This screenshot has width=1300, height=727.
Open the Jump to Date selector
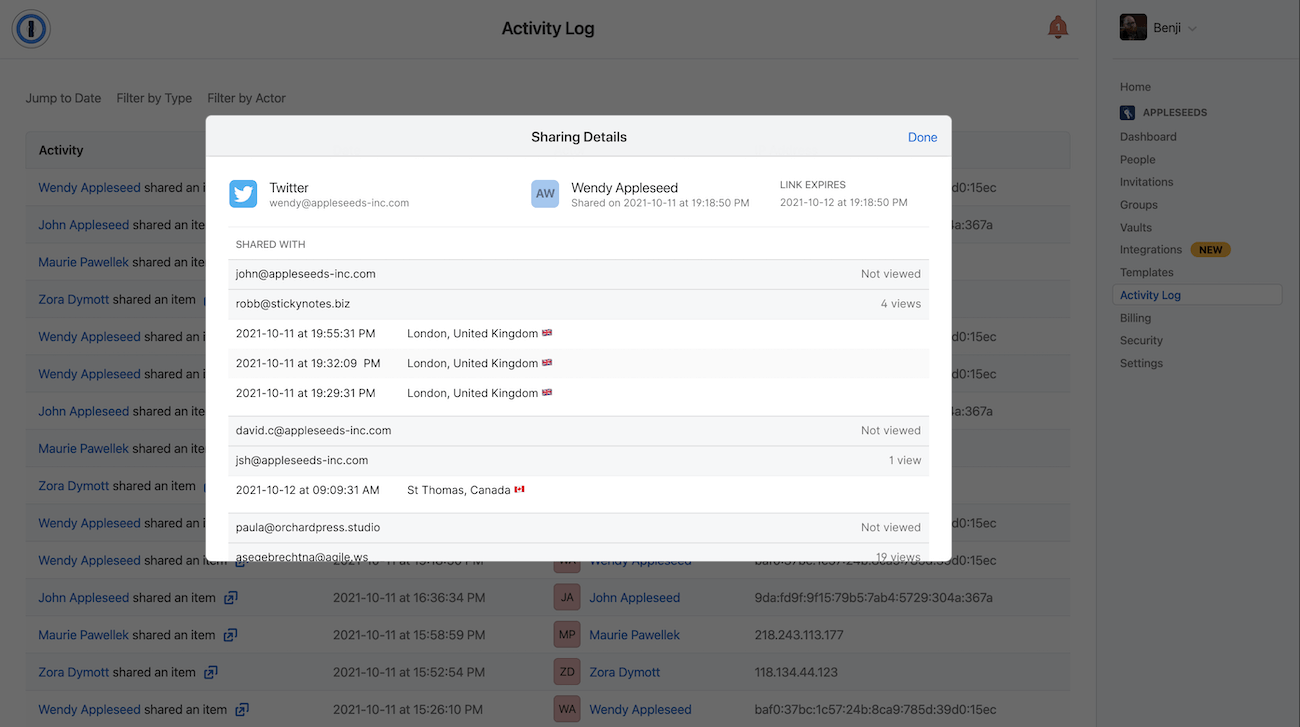(x=63, y=98)
